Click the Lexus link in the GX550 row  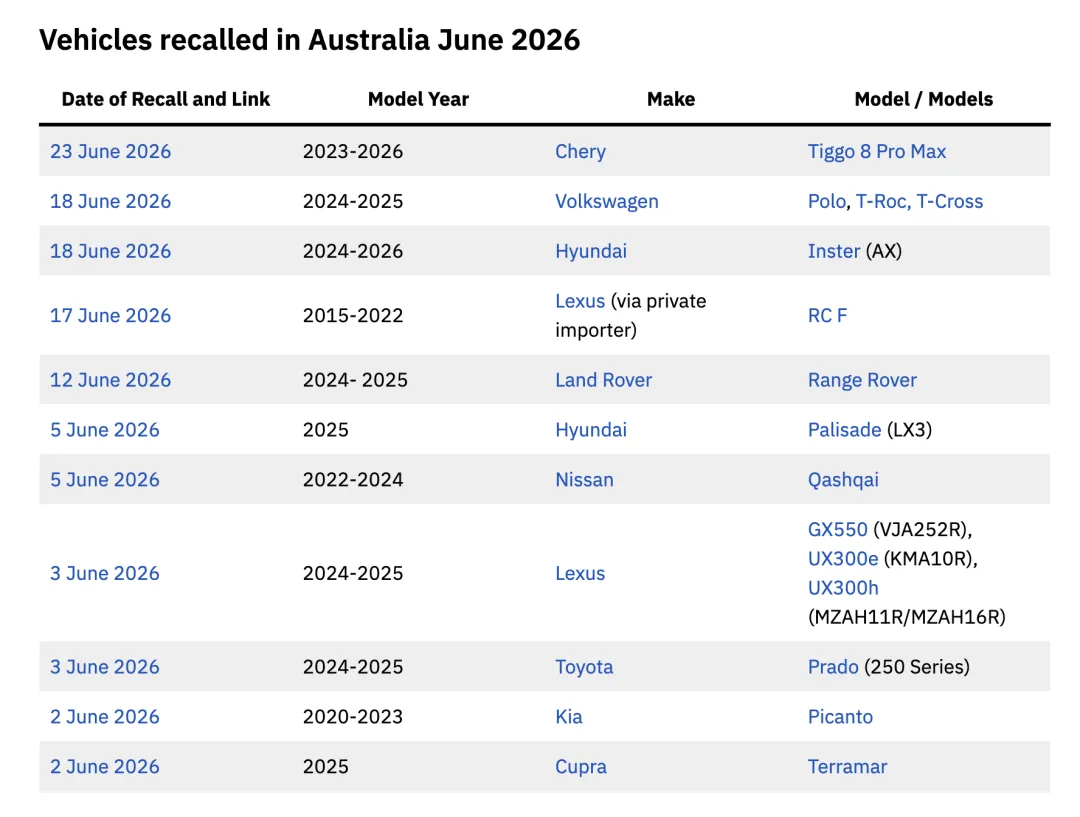click(x=580, y=573)
